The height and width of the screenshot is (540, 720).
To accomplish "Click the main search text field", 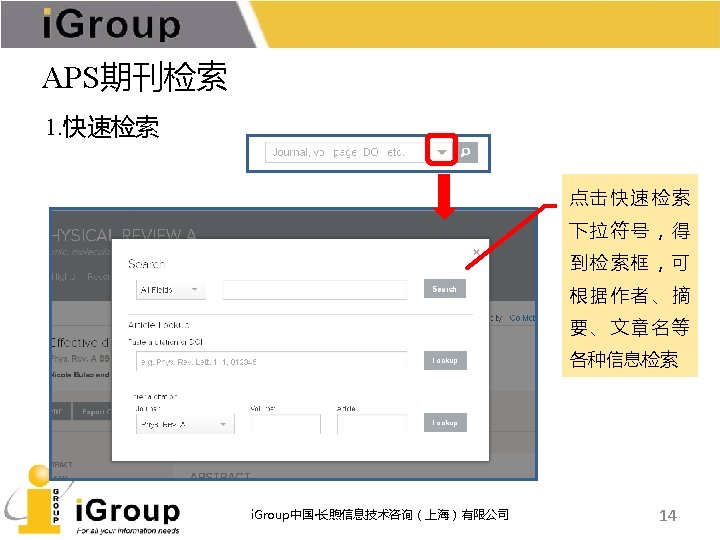I will pyautogui.click(x=315, y=290).
